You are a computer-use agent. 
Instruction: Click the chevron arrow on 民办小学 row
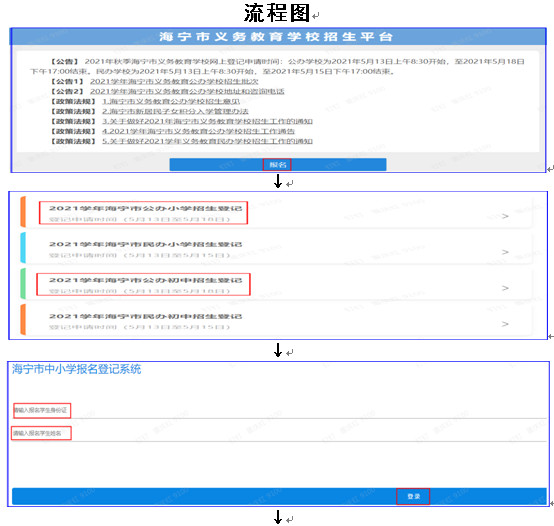(505, 252)
